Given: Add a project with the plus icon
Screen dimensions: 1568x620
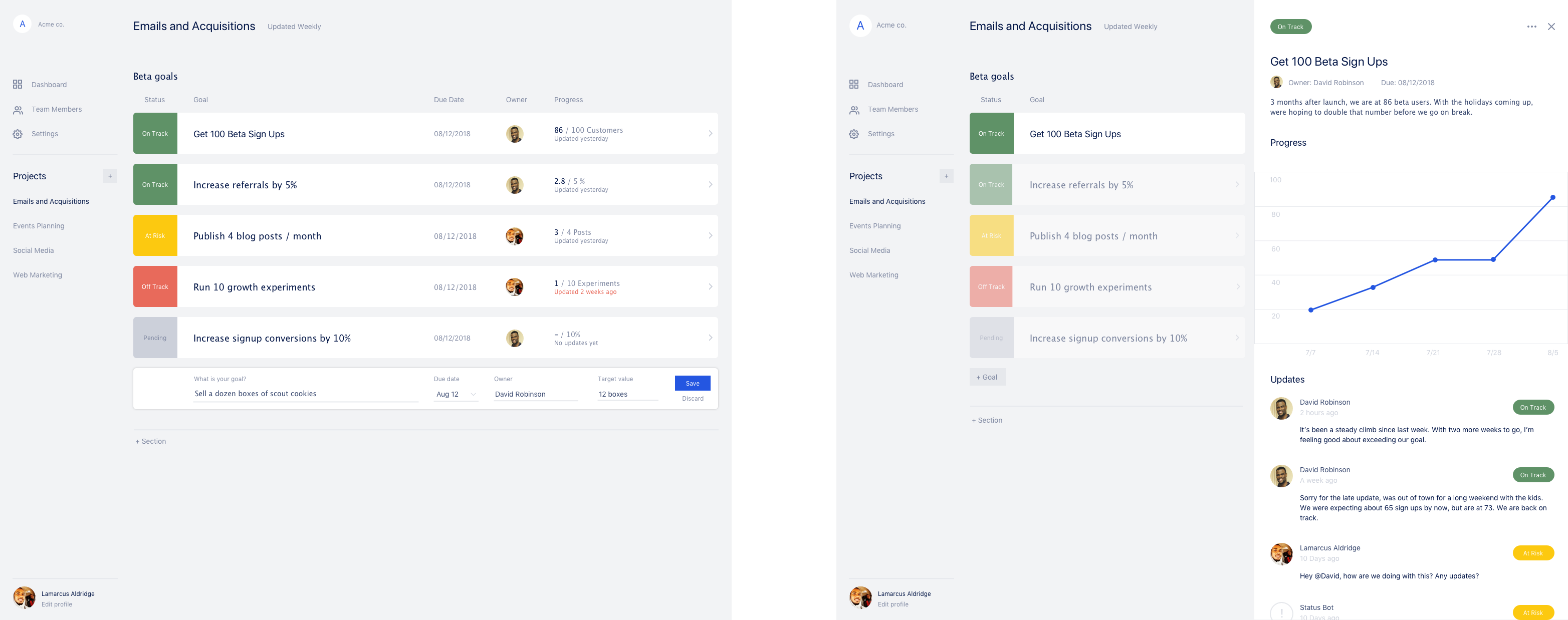Looking at the screenshot, I should 110,176.
